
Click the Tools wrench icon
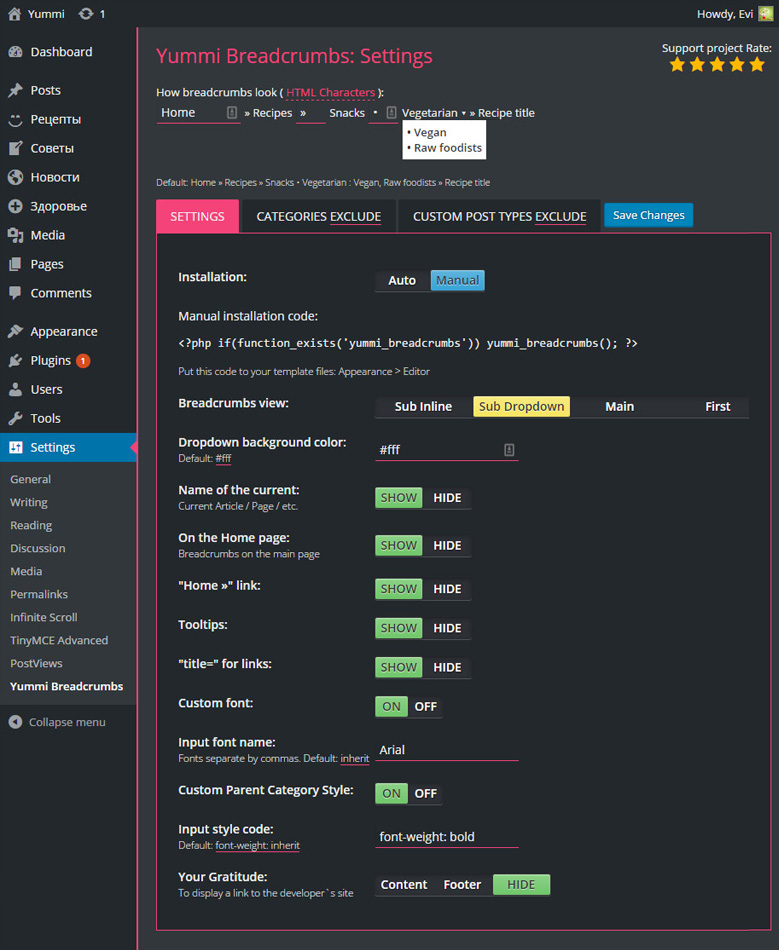click(15, 418)
